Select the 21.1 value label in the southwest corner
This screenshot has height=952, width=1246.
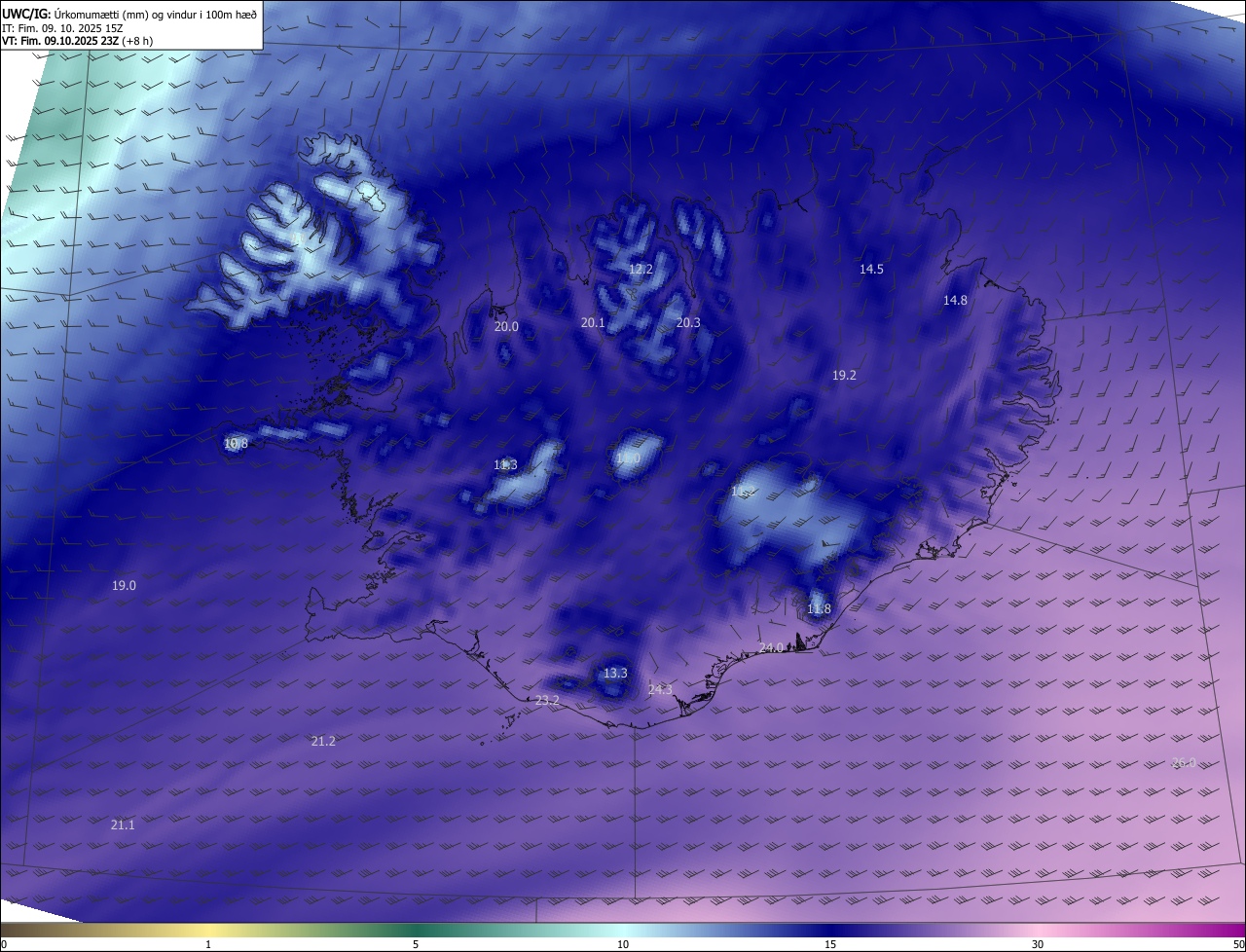click(x=123, y=824)
